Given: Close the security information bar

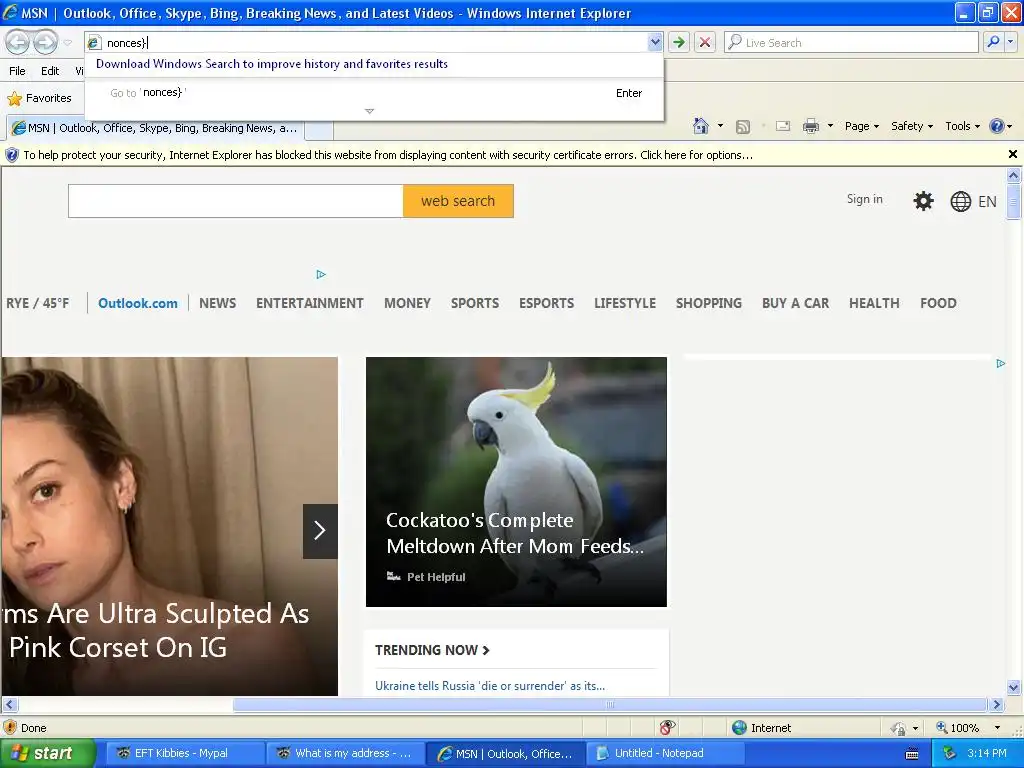Looking at the screenshot, I should point(1012,154).
